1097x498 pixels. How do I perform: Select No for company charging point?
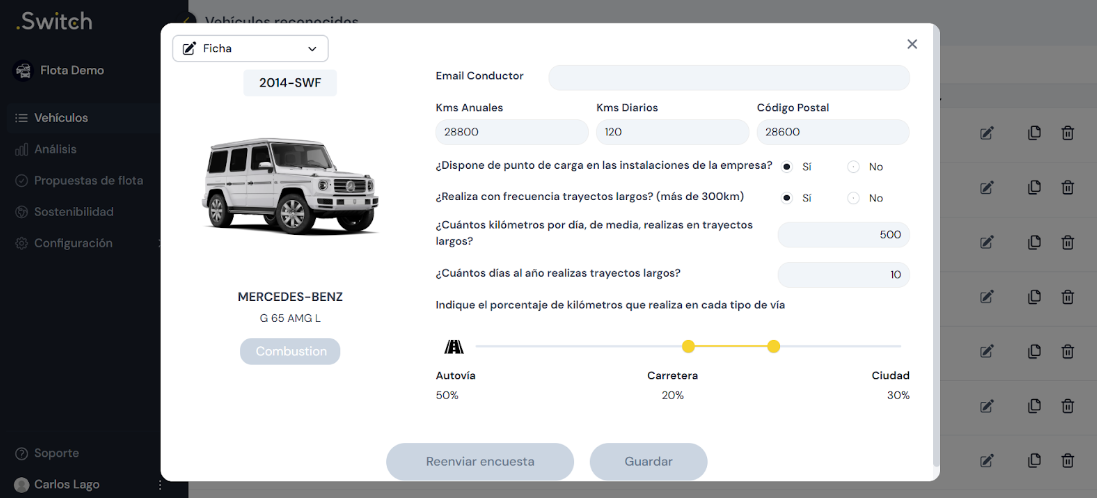[x=853, y=167]
